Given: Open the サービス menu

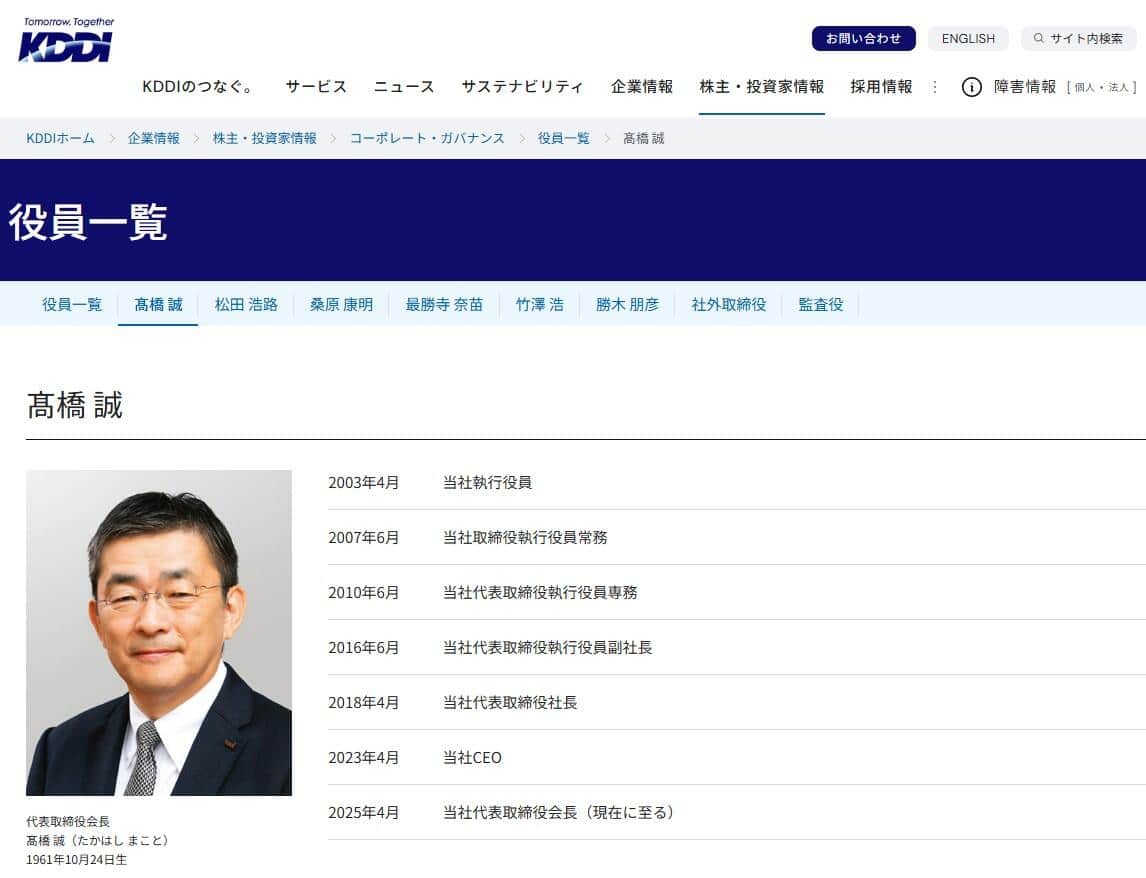Looking at the screenshot, I should point(316,87).
